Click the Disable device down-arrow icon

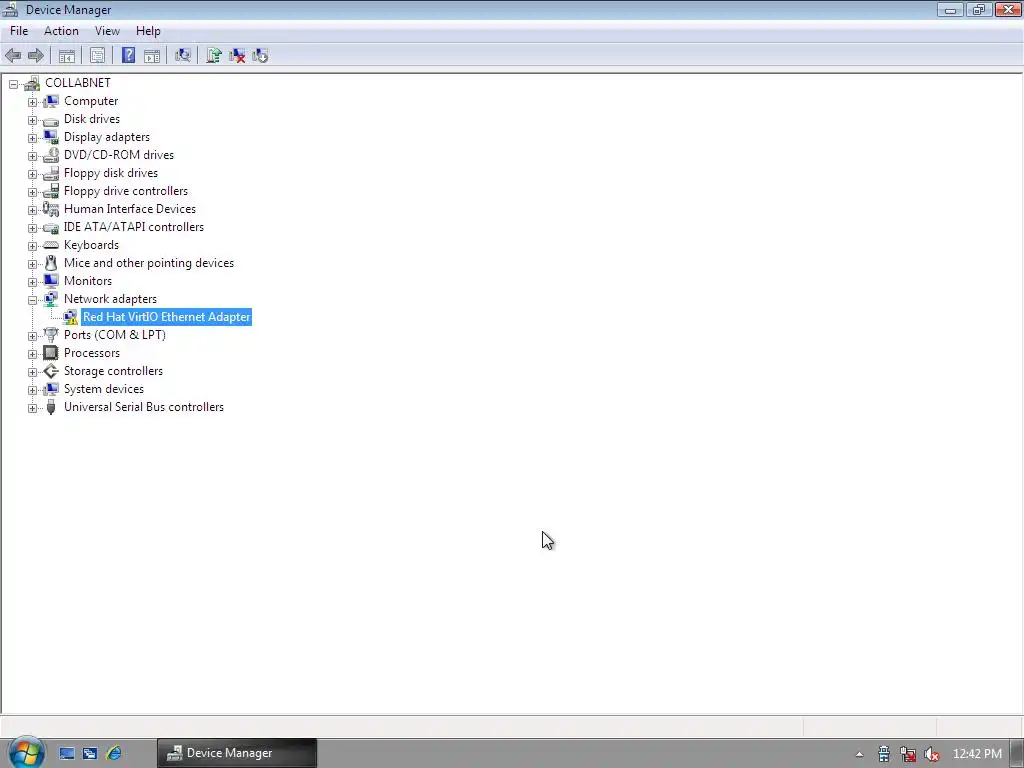pos(260,56)
